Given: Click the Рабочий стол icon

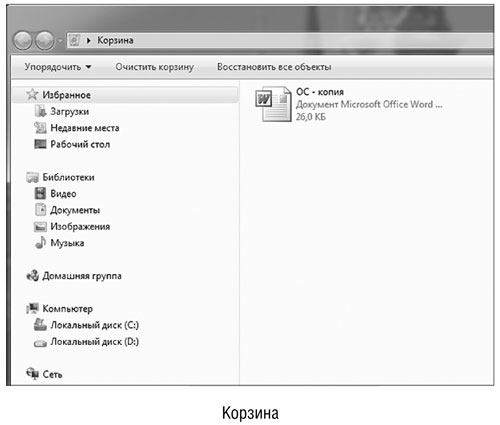Looking at the screenshot, I should pos(40,144).
